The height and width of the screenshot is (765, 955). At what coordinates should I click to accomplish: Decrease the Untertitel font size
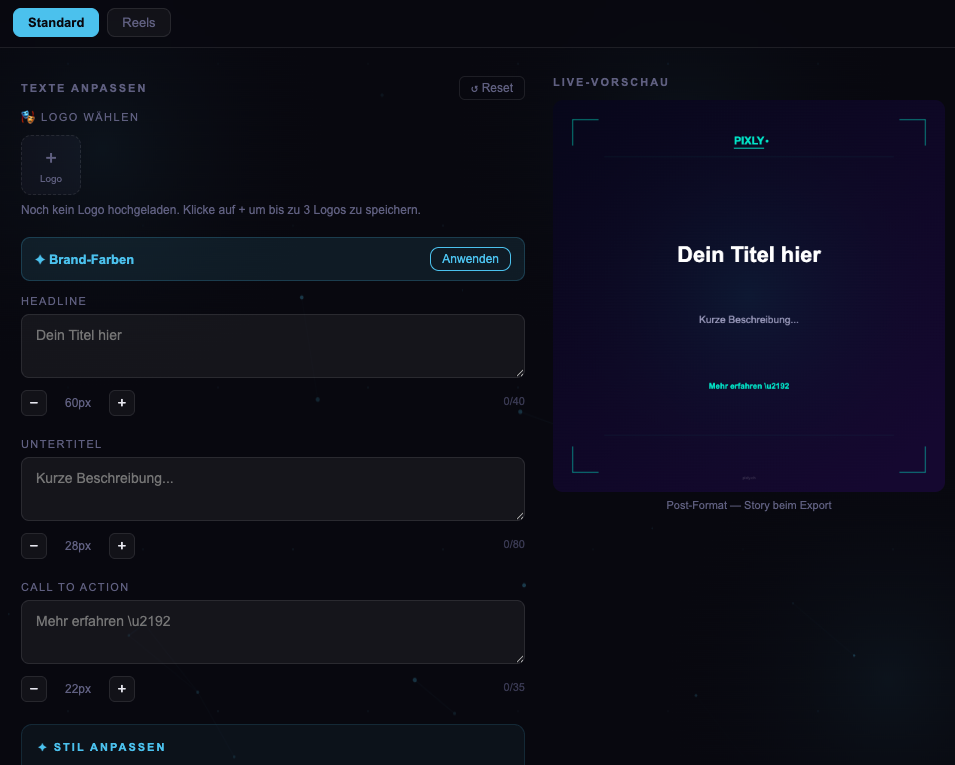[34, 546]
